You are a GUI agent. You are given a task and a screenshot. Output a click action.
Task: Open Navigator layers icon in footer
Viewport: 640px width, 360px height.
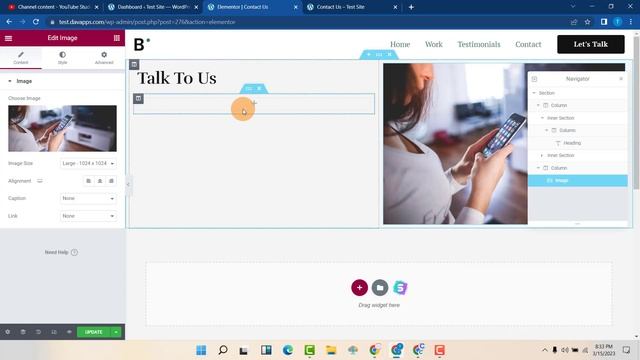click(x=23, y=332)
